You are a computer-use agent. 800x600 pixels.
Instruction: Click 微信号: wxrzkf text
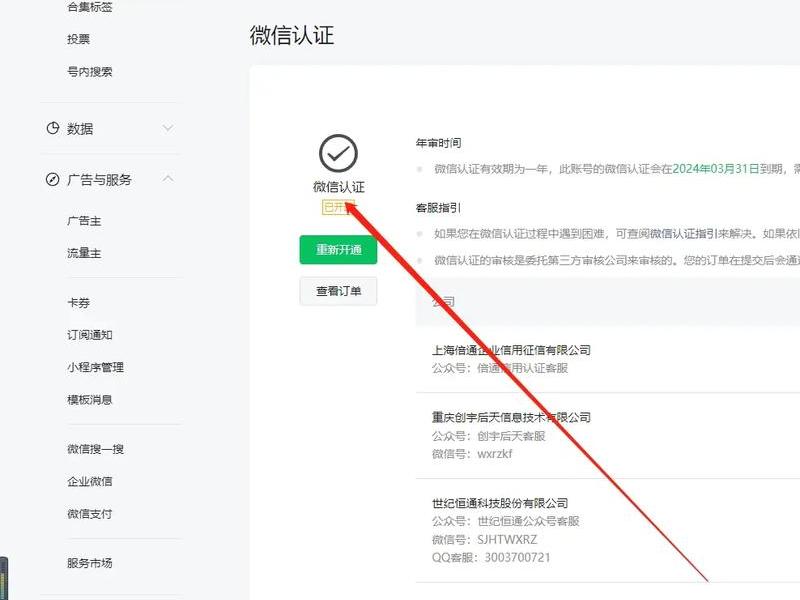472,454
